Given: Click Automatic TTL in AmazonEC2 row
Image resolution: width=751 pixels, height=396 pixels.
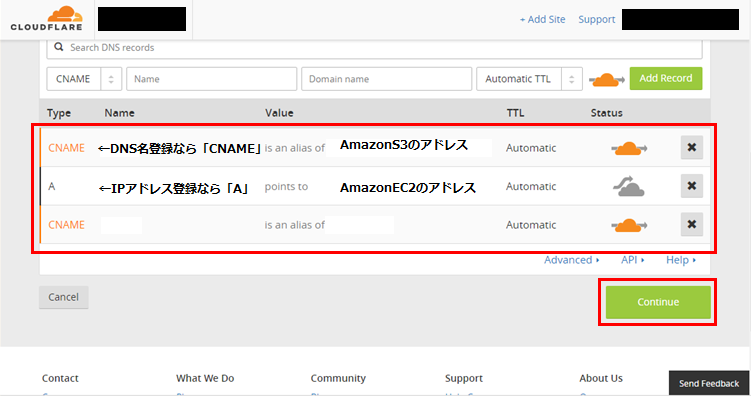Looking at the screenshot, I should [531, 186].
